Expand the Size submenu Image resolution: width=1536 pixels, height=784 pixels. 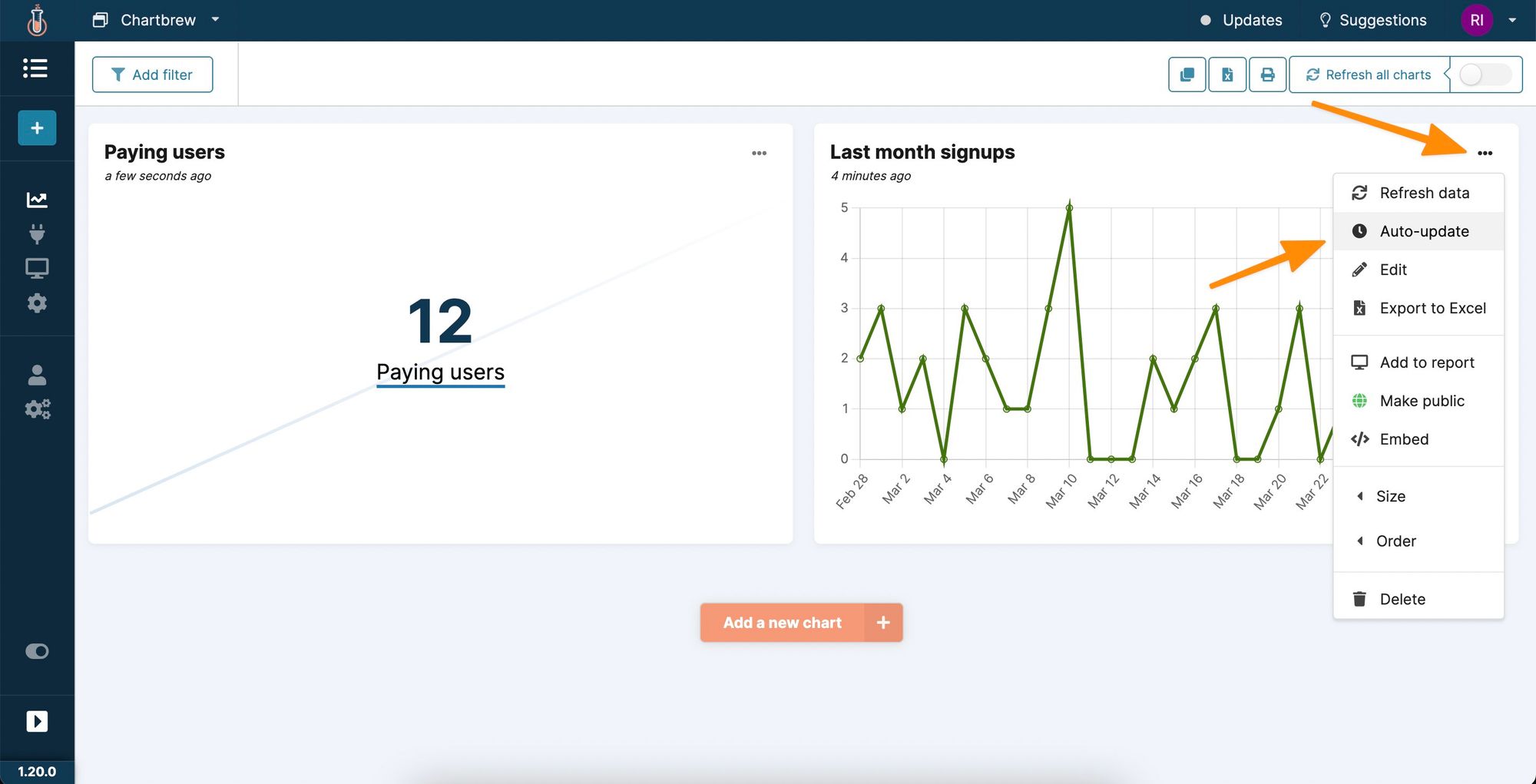[x=1391, y=496]
